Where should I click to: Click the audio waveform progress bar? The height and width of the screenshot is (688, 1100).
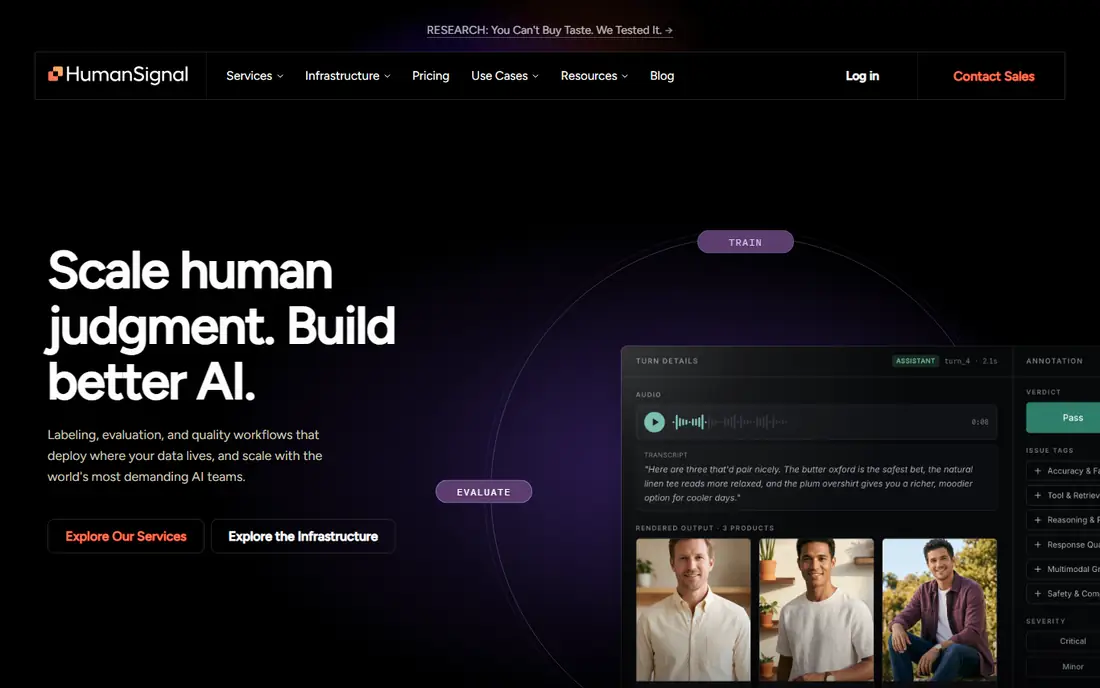tap(730, 421)
